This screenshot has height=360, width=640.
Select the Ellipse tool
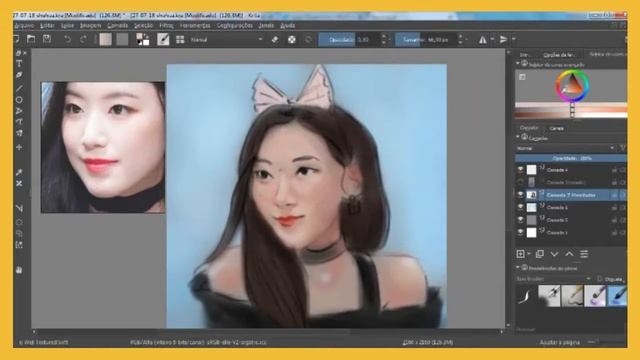19,100
